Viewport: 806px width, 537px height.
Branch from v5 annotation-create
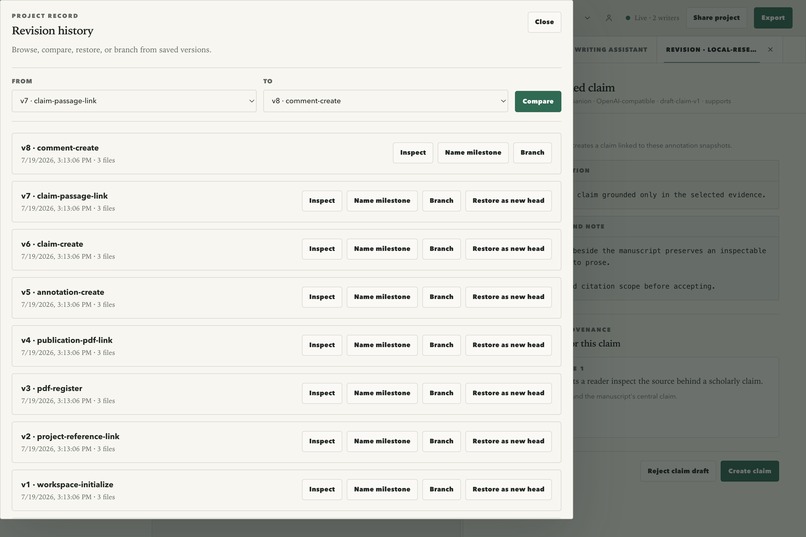pos(441,297)
